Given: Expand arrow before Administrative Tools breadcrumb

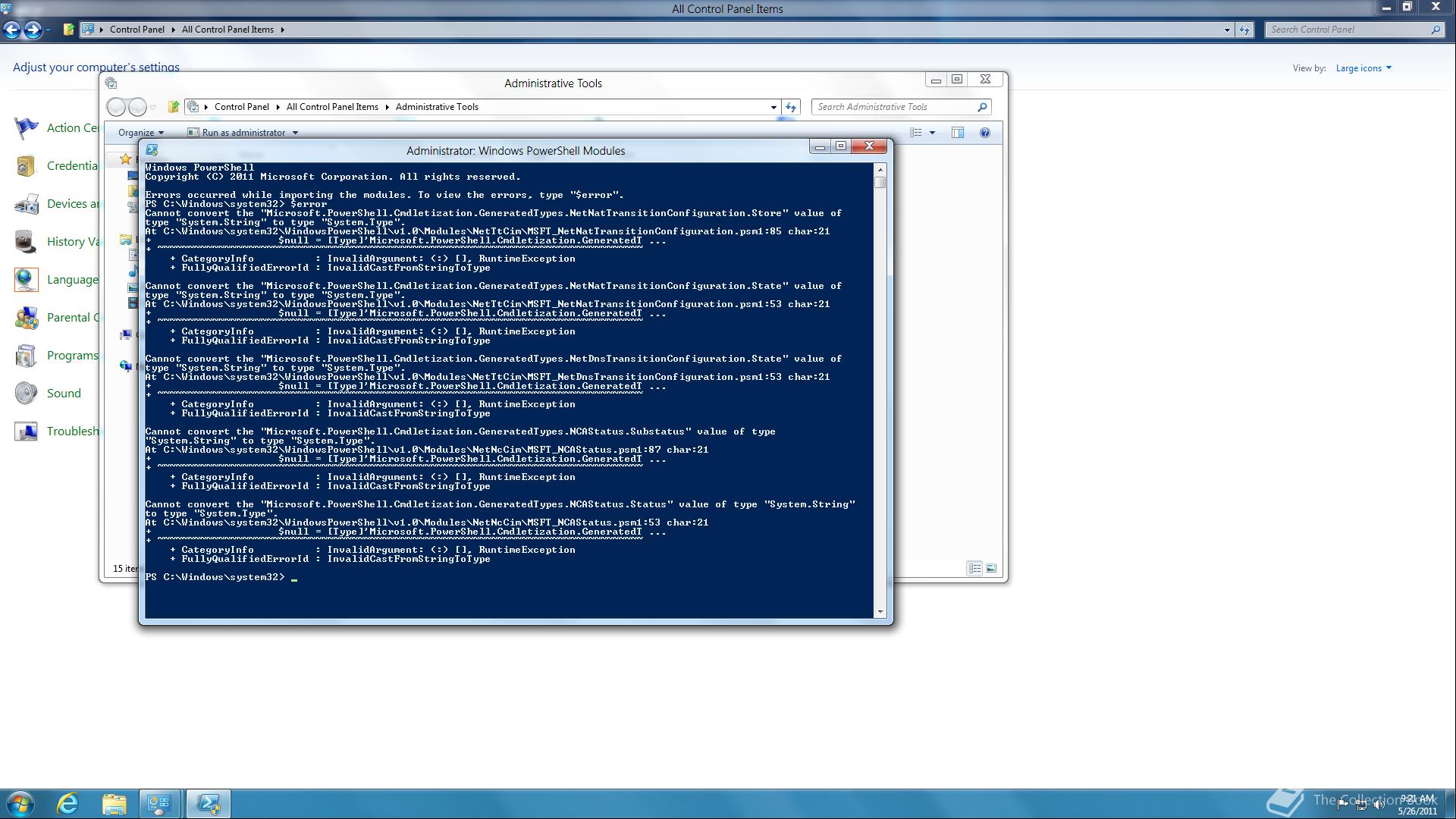Looking at the screenshot, I should point(387,107).
